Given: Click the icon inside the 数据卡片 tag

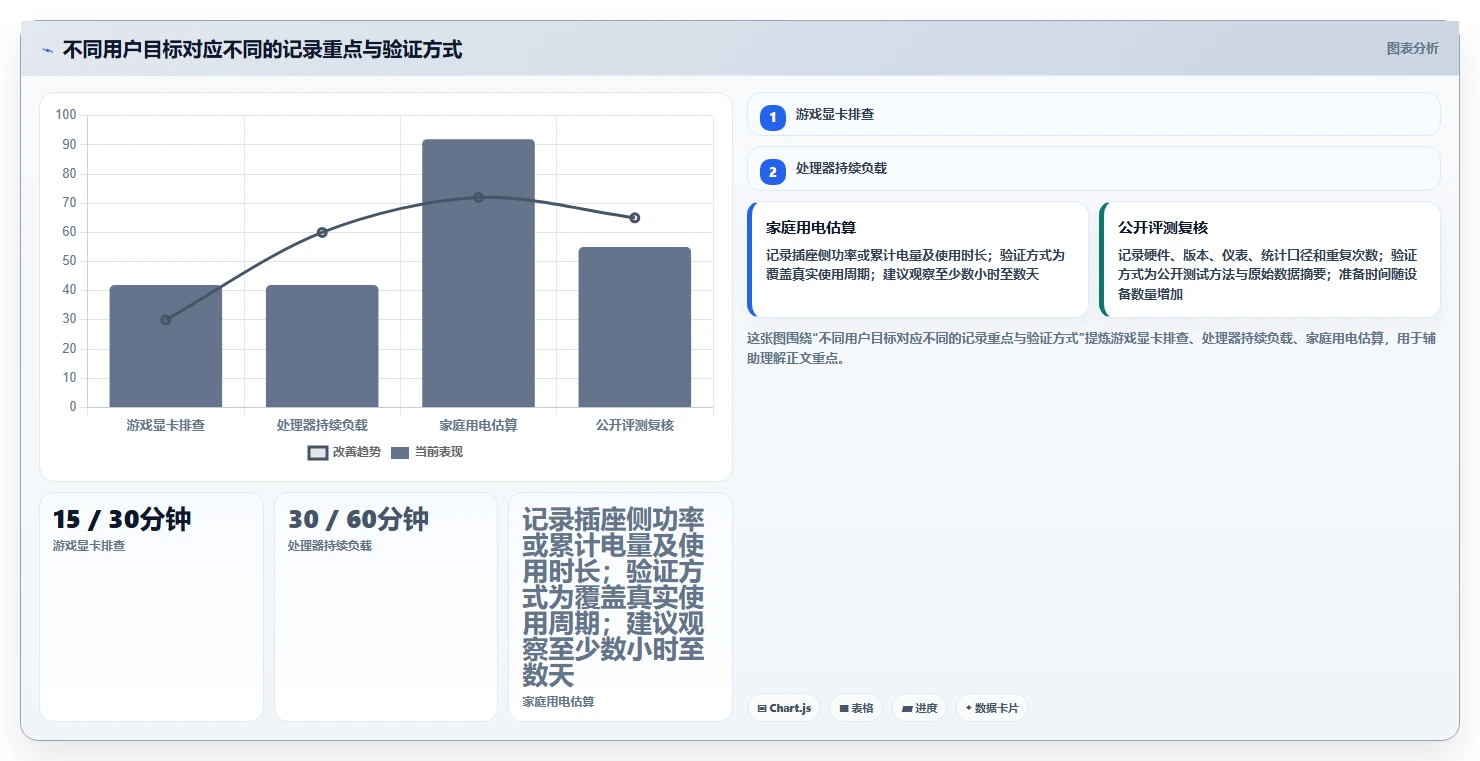Looking at the screenshot, I should click(969, 708).
